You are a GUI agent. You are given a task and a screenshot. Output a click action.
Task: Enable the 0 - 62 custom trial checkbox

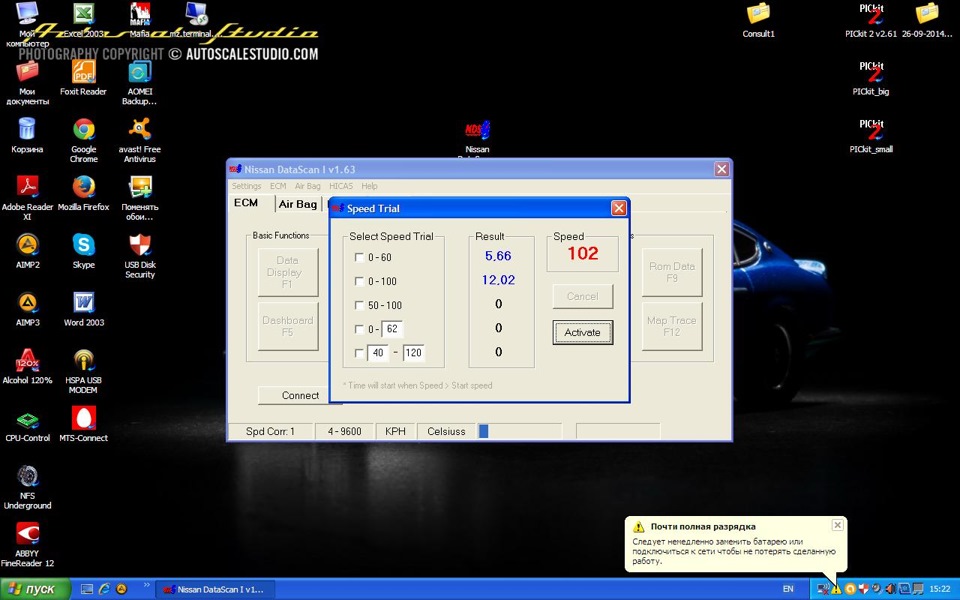tap(359, 329)
